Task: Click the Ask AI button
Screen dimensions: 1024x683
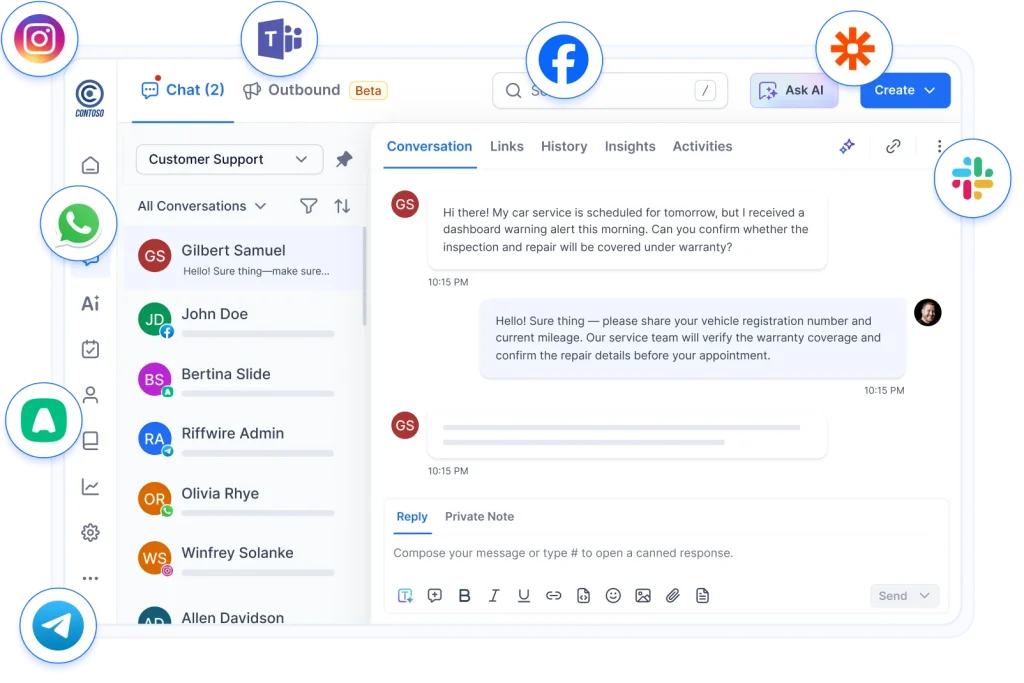Action: coord(793,90)
